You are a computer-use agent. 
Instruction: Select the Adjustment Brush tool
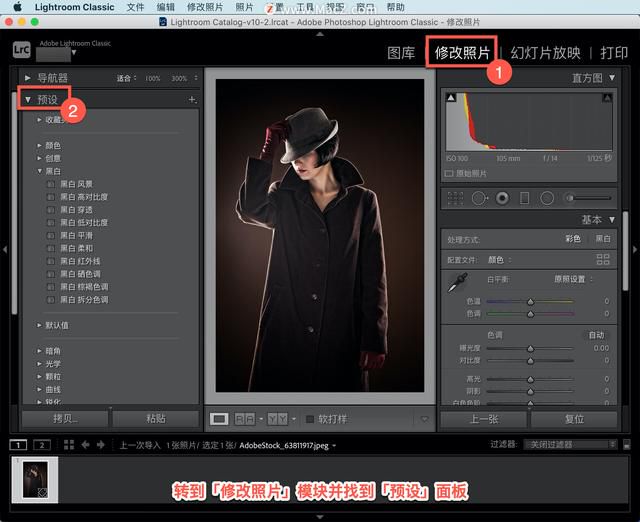tap(587, 198)
